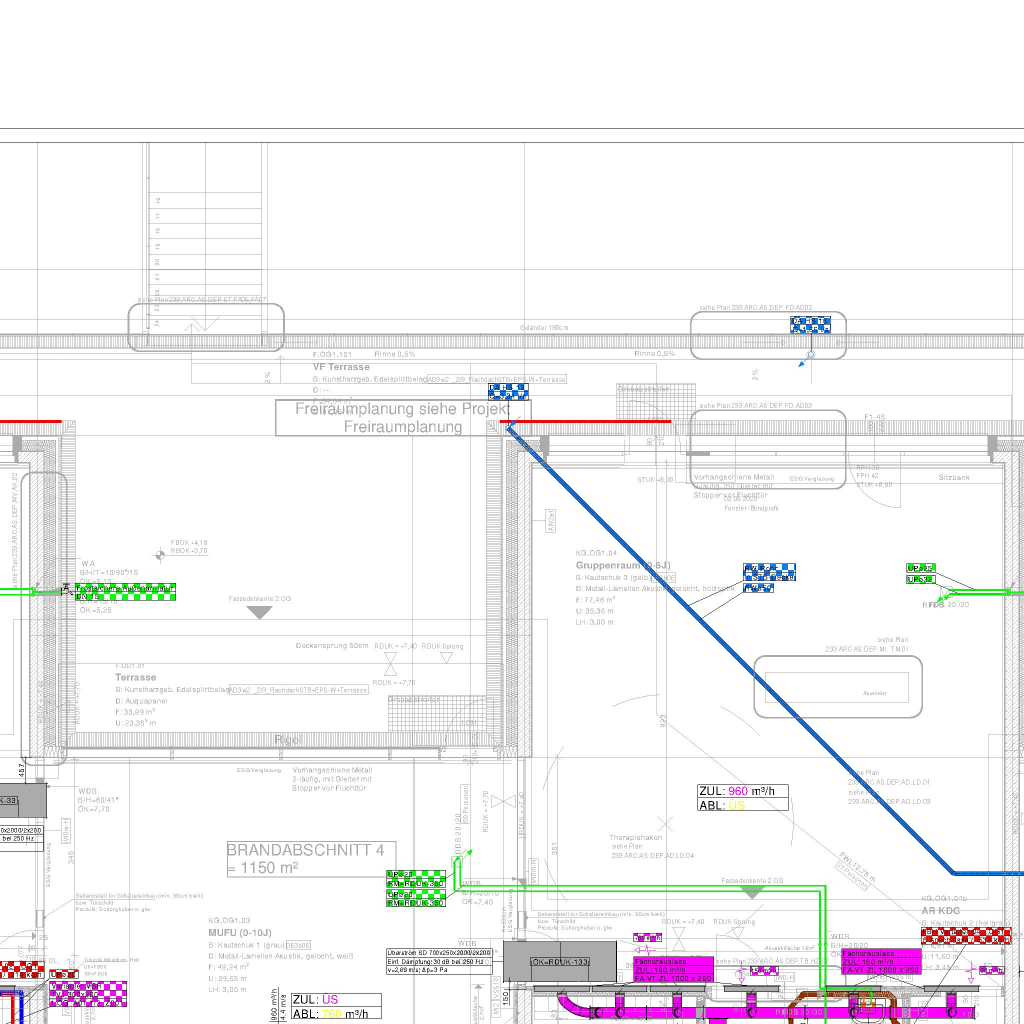Select the 'RDUK = +7,70' text near Deckensprung
Screen dimensions: 1024x1024
coord(394,682)
